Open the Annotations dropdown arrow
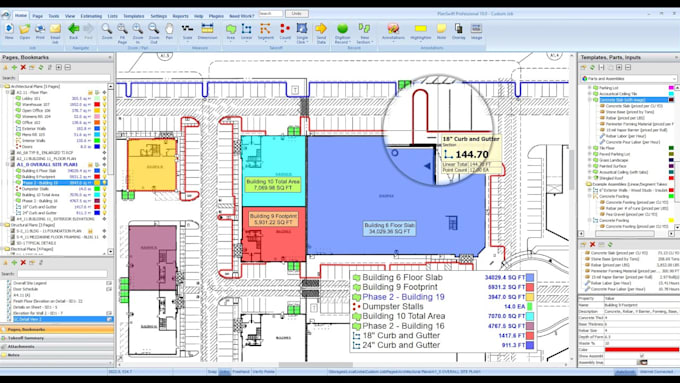This screenshot has width=680, height=383. click(393, 42)
